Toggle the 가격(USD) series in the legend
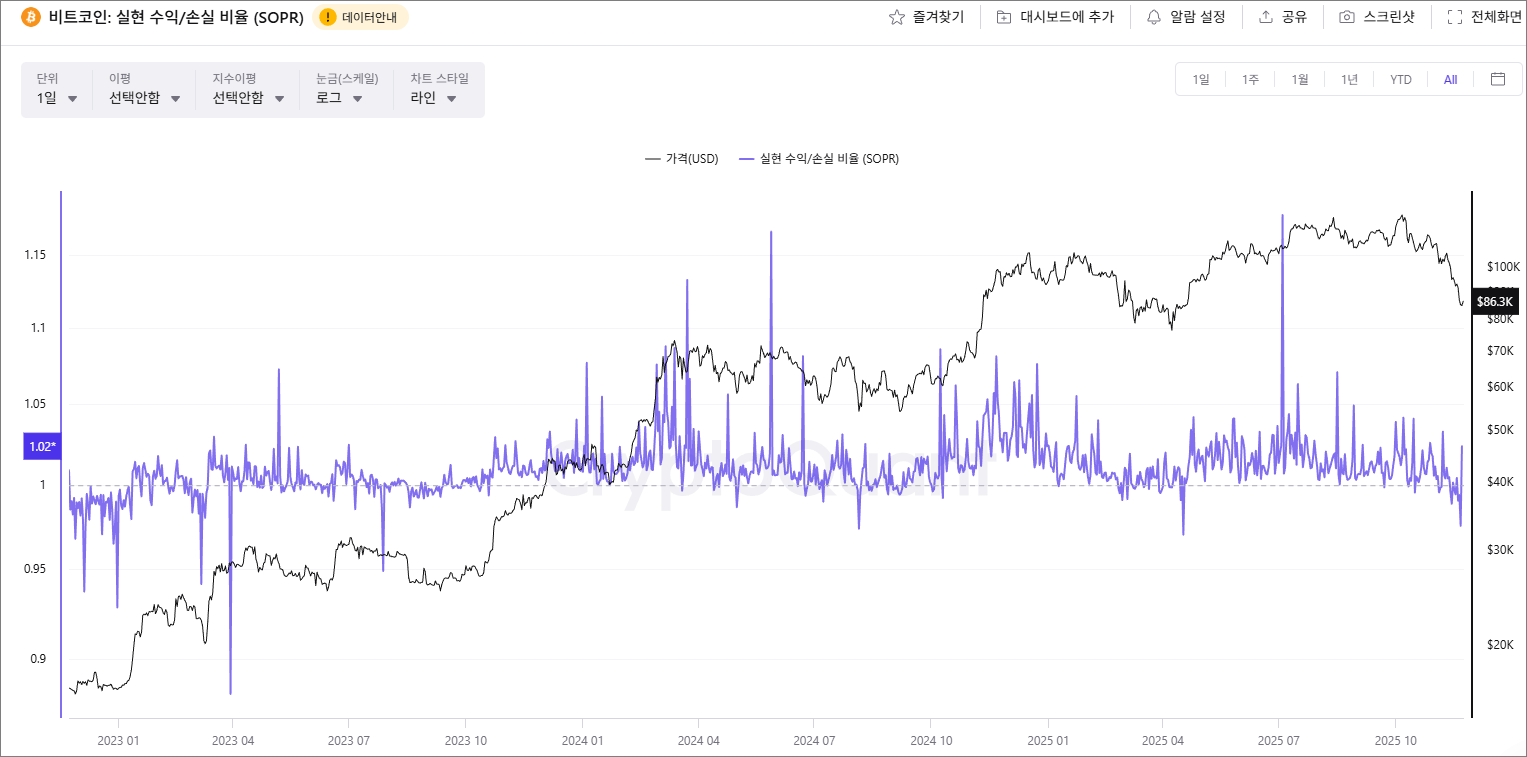1527x757 pixels. (681, 158)
